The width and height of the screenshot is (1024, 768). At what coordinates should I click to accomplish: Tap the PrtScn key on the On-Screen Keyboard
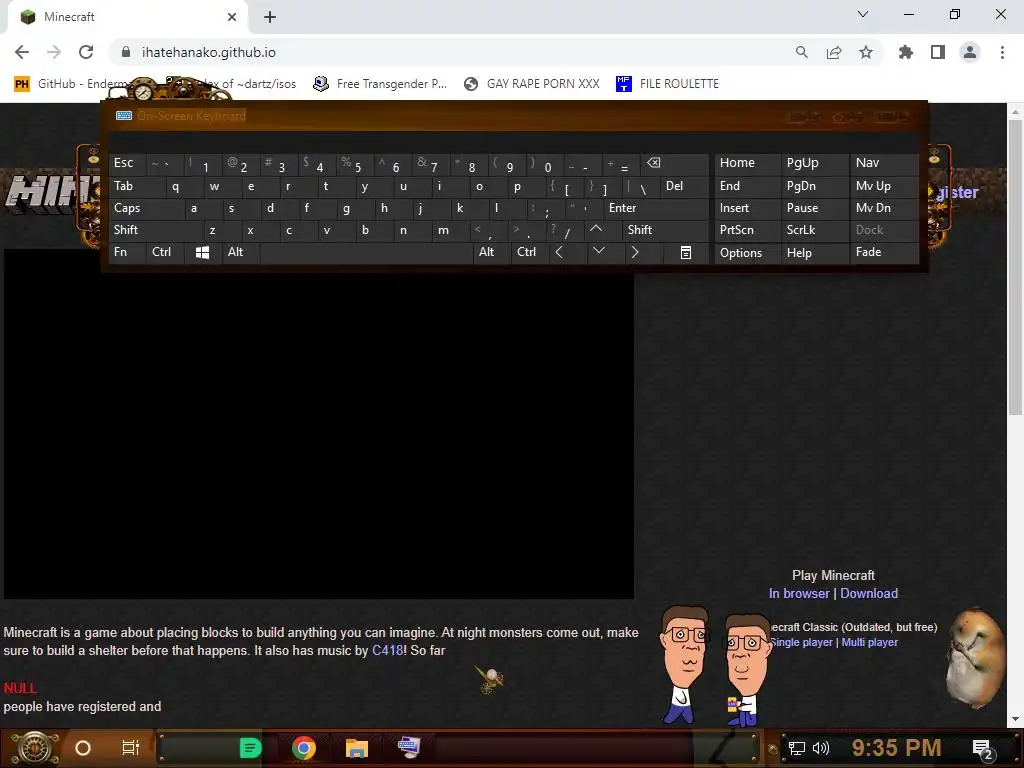(x=748, y=230)
